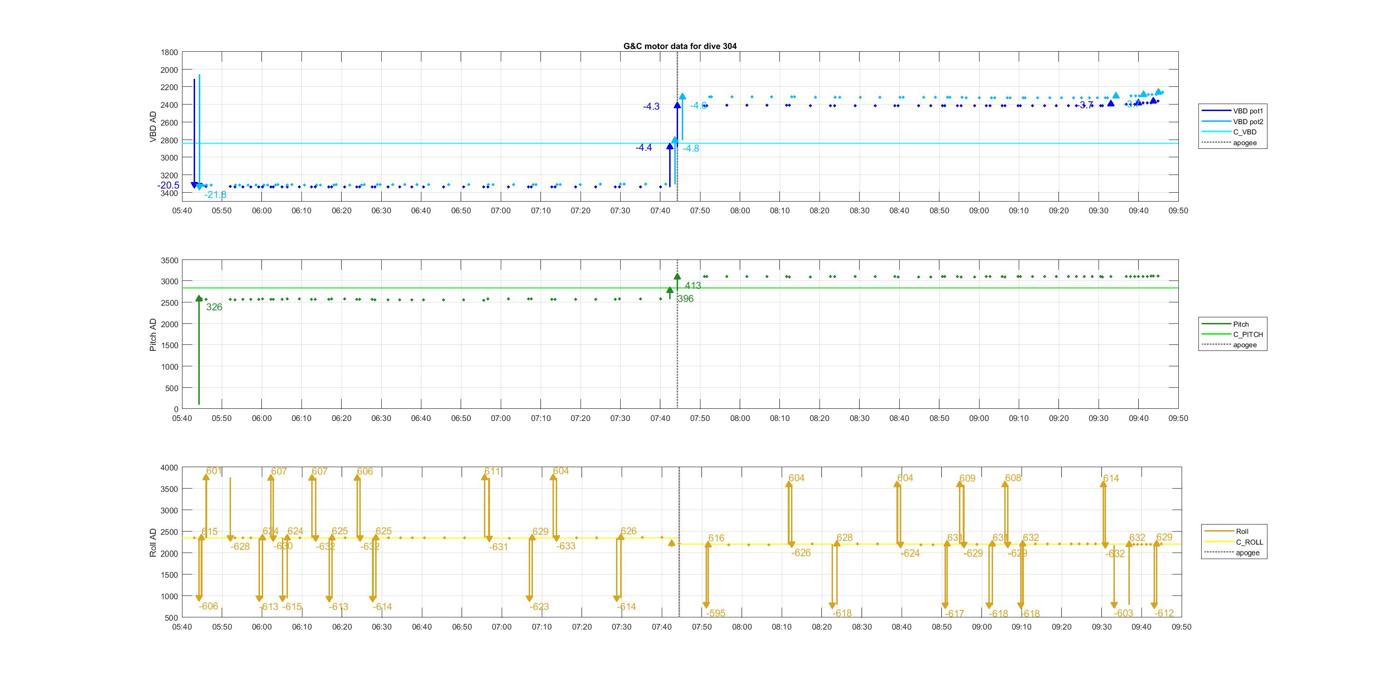Screen dimensions: 1400x693
Task: Click the '-4.8' VBD data label
Action: pyautogui.click(x=691, y=148)
